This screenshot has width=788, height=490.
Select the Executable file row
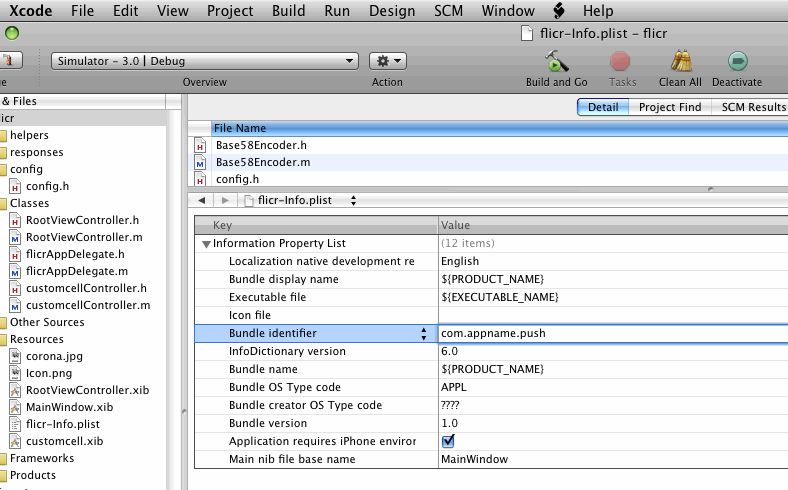491,298
